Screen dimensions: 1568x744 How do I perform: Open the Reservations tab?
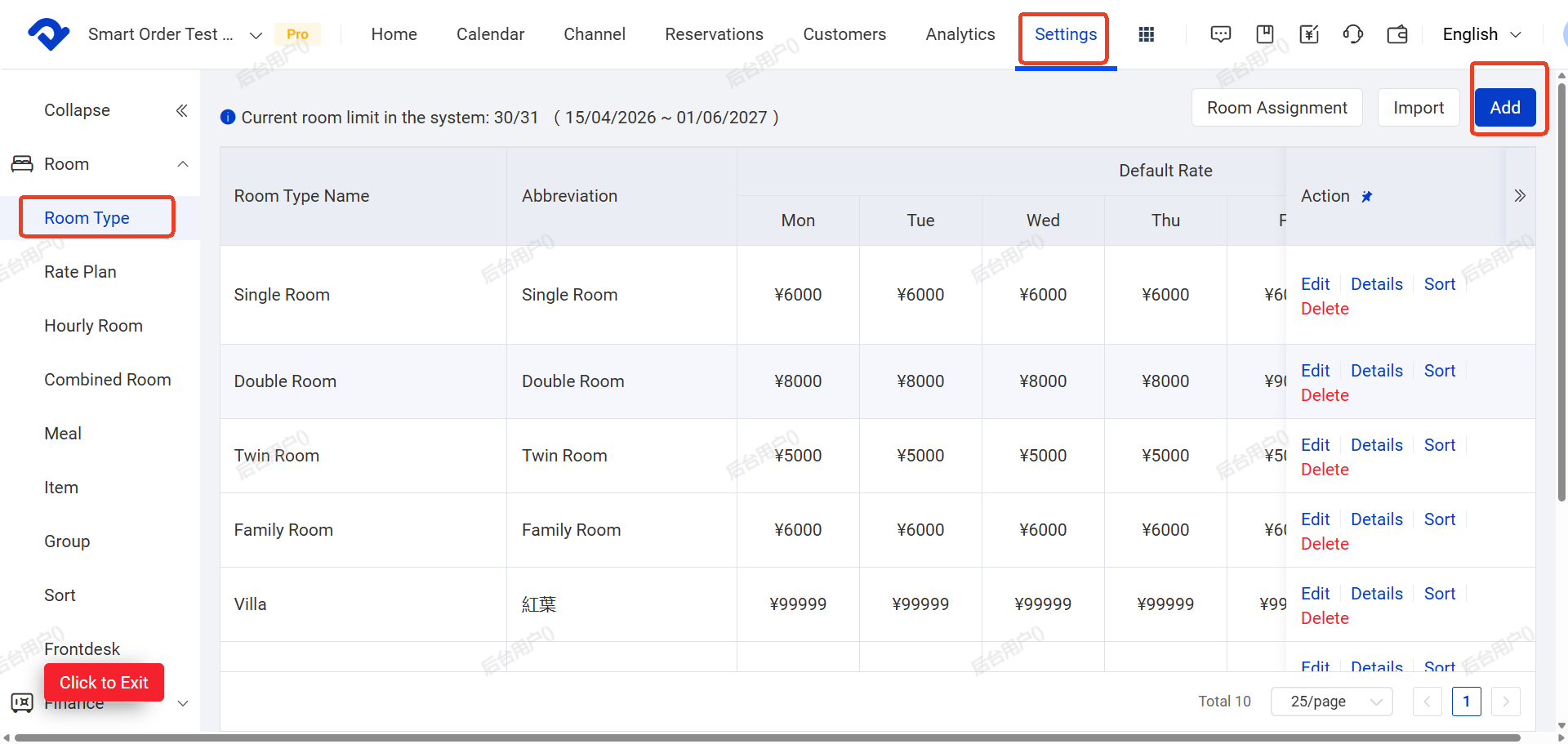point(715,34)
